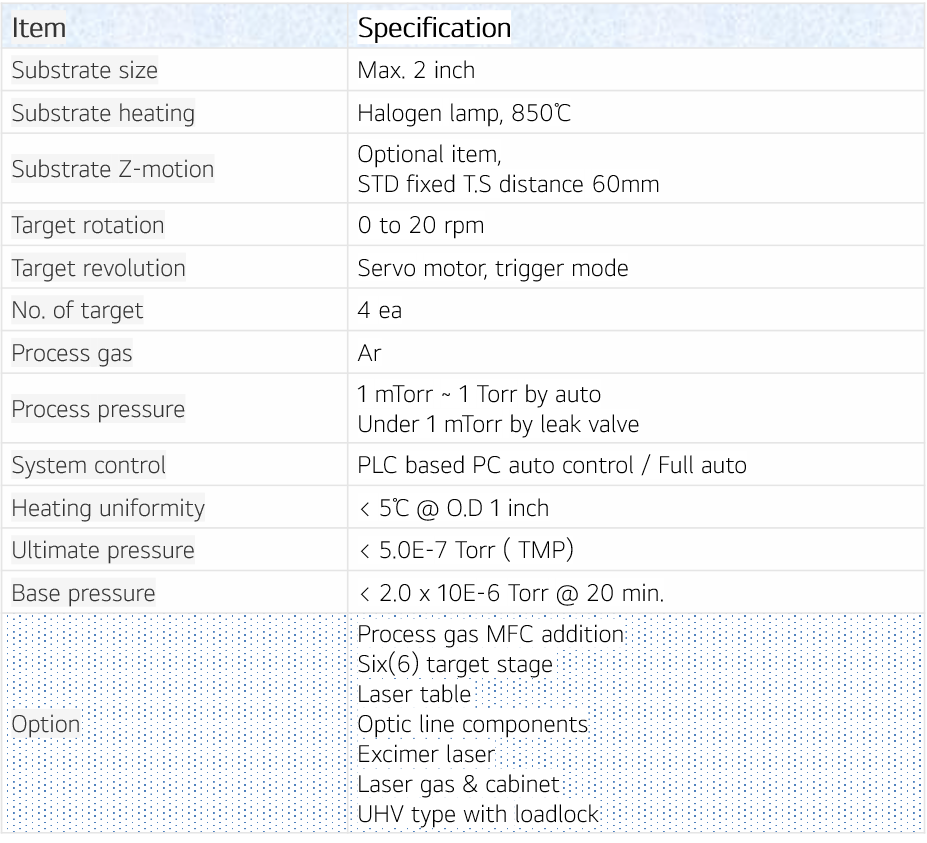Viewport: 927px width, 843px height.
Task: Click the '0 to 20 rpm' value
Action: tap(420, 225)
